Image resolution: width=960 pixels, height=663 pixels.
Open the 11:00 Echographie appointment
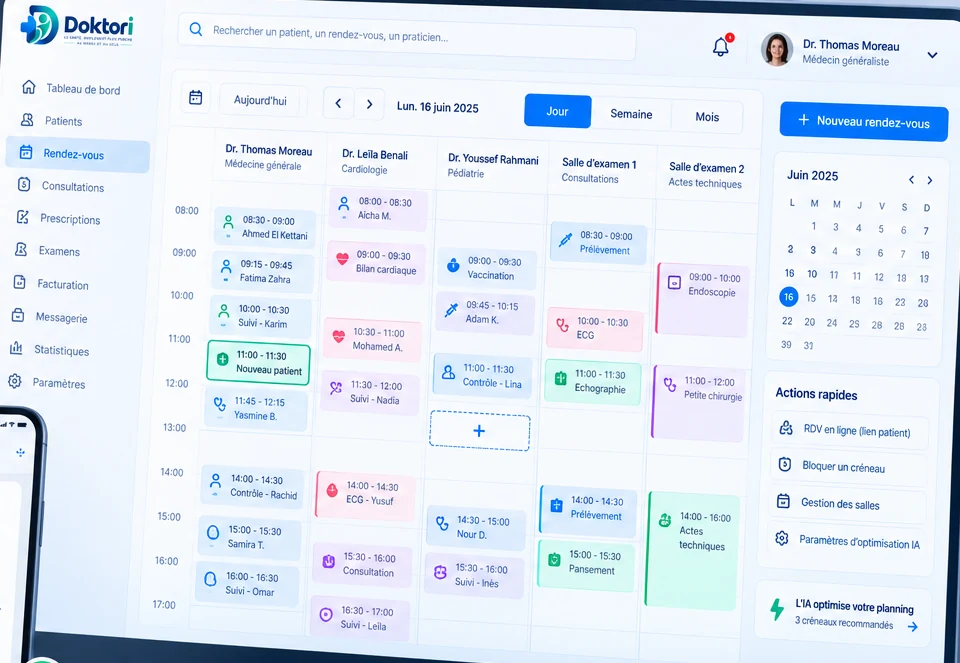tap(593, 382)
